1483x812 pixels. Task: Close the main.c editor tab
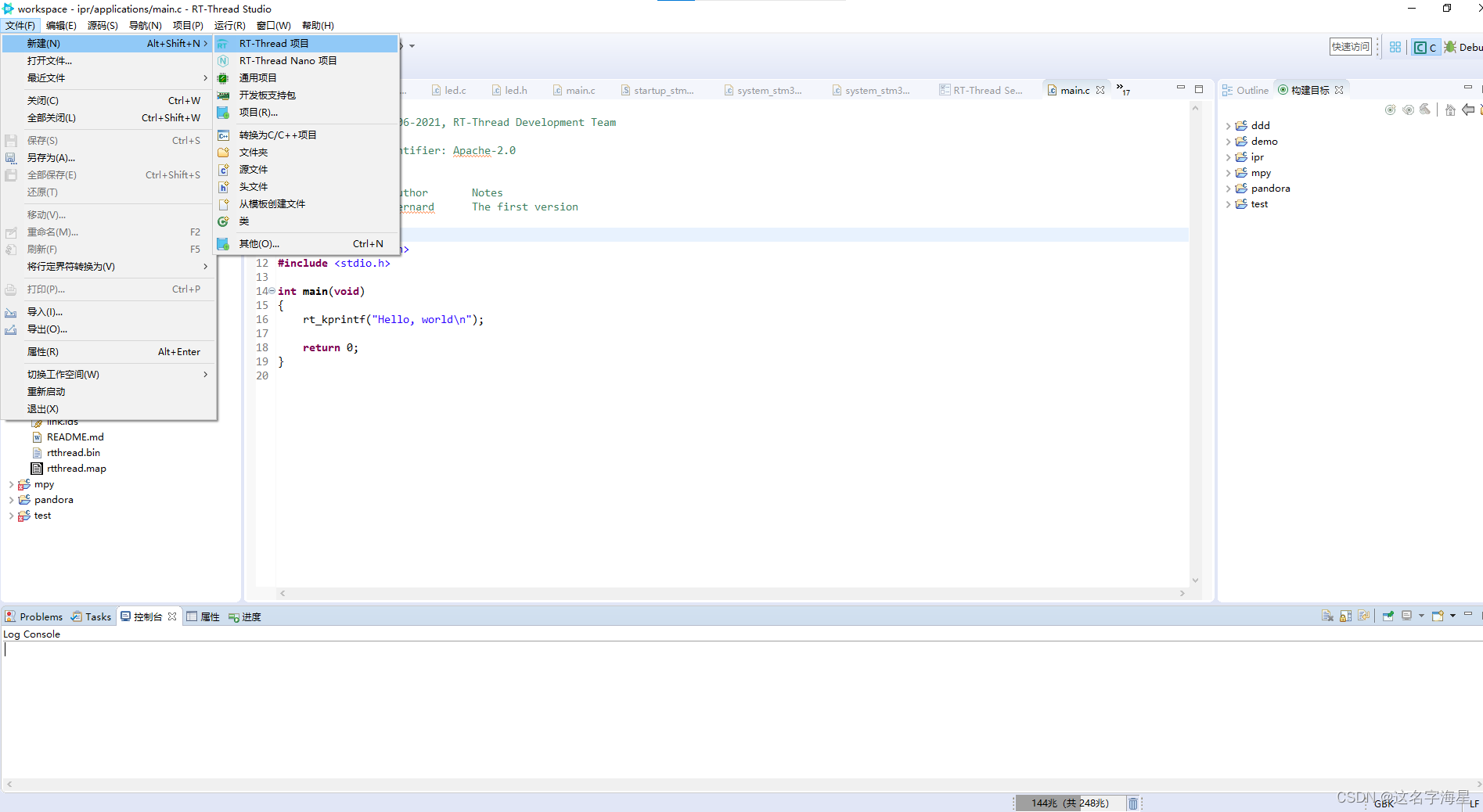[1100, 90]
